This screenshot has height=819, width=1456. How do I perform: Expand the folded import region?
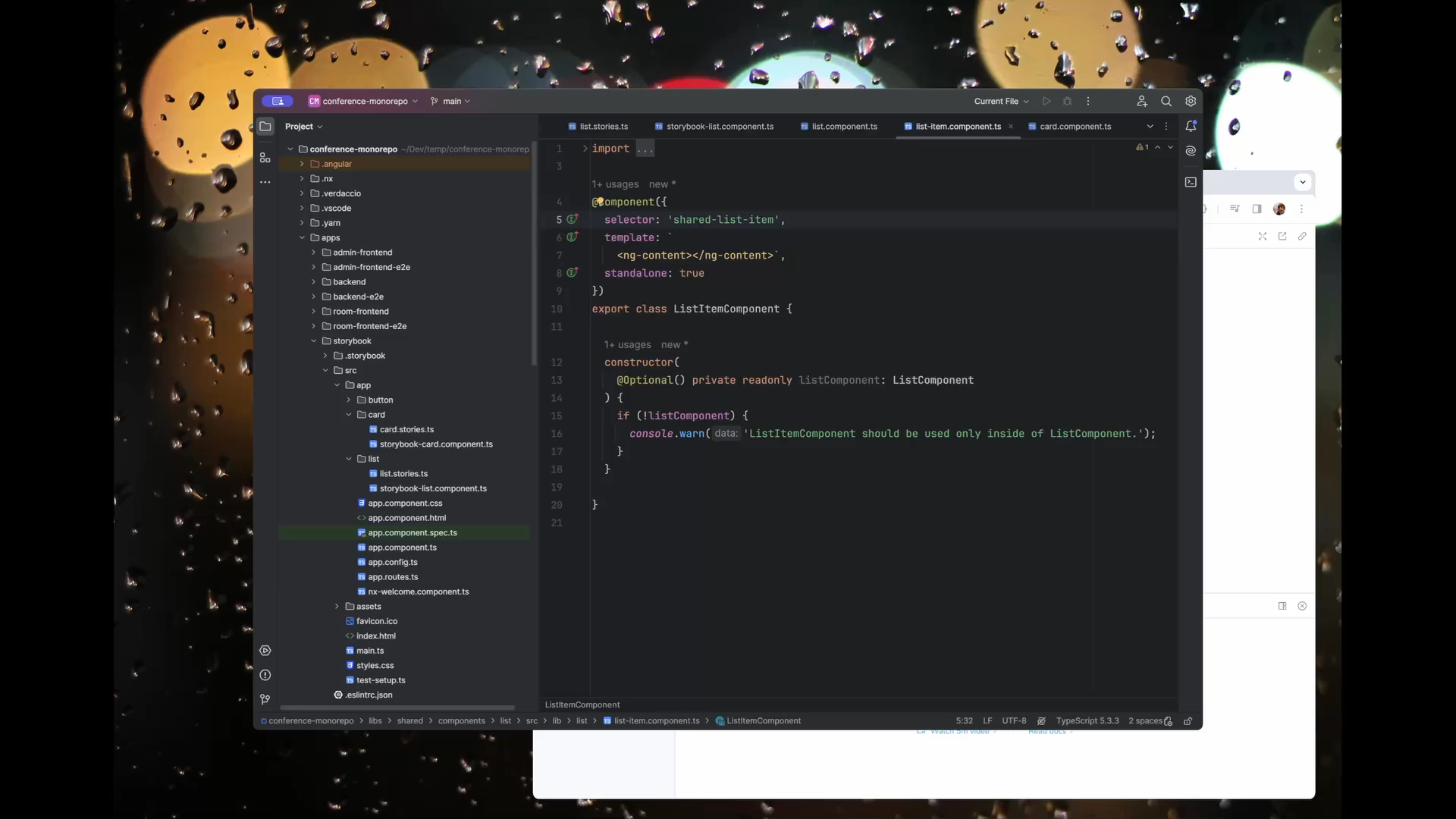click(x=585, y=149)
